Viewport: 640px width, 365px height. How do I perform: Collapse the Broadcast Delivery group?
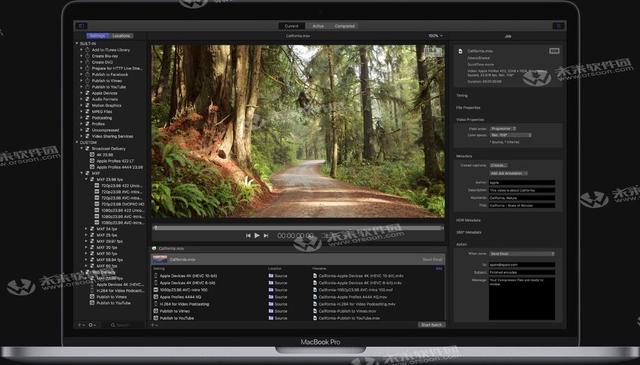click(x=81, y=149)
